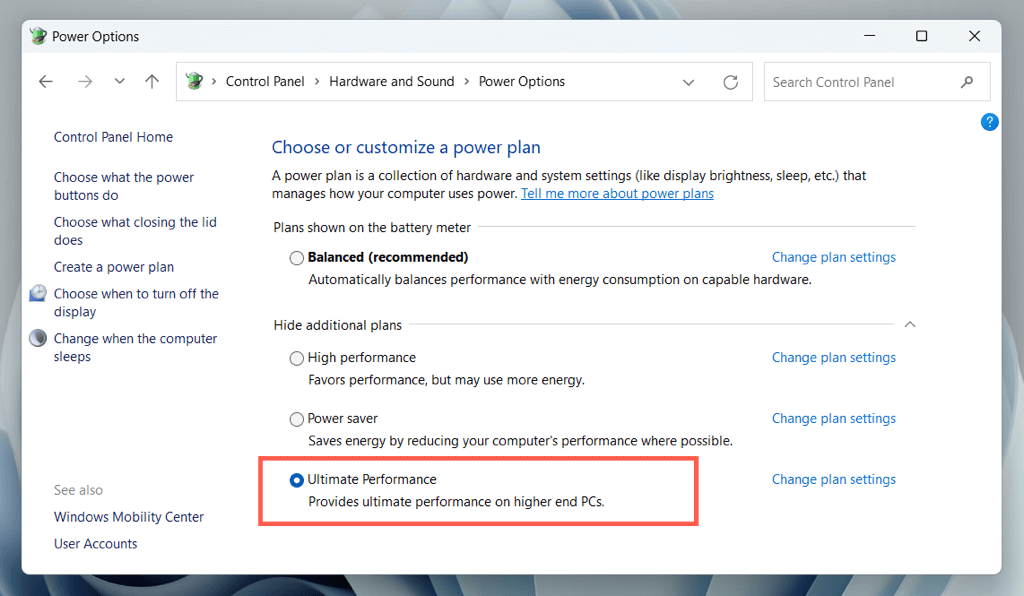Click Hardware and Sound in the breadcrumb

[391, 82]
